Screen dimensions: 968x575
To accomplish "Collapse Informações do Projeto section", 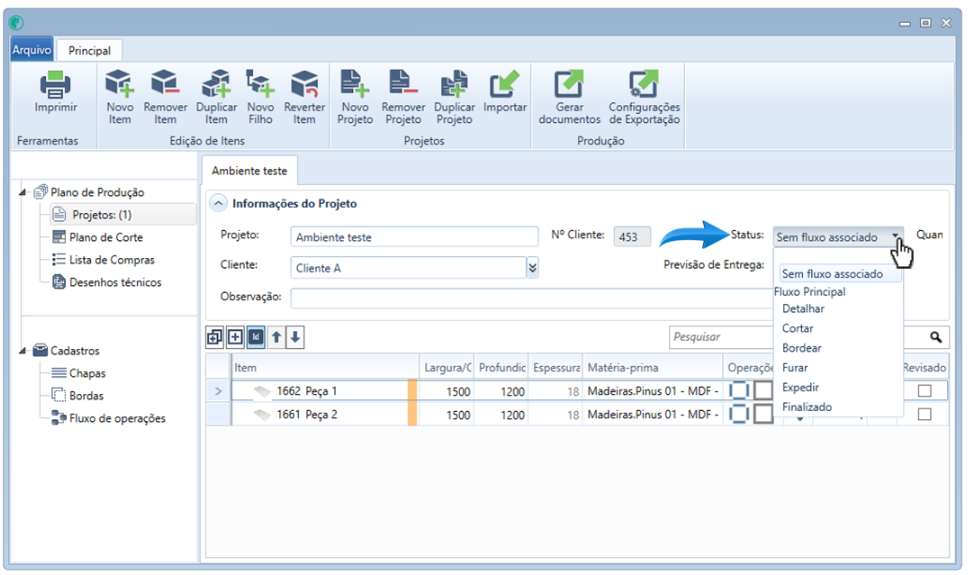I will [x=218, y=203].
